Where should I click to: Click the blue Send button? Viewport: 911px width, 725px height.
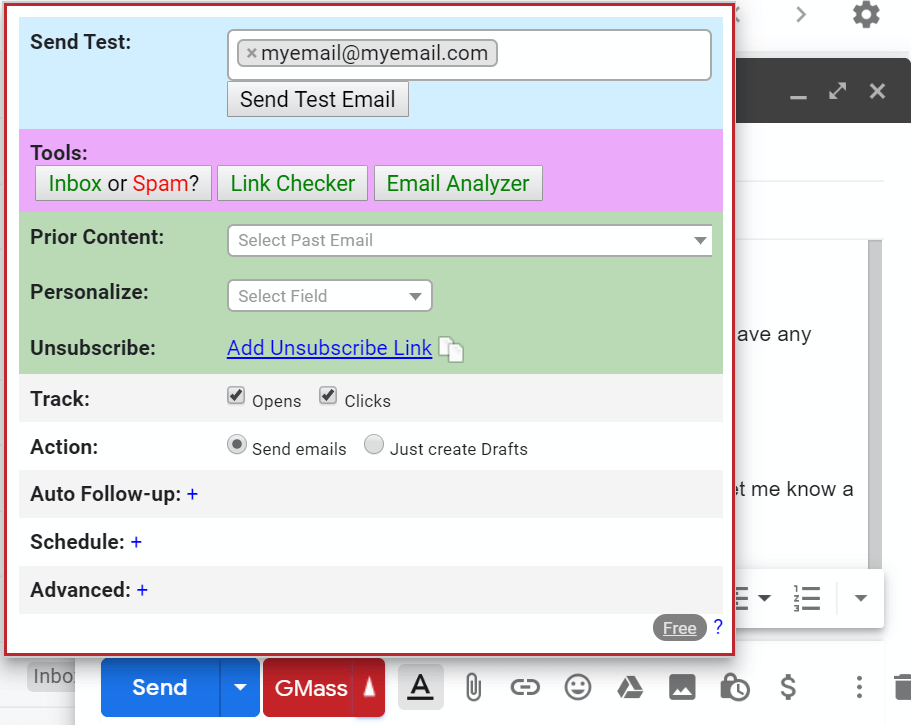(160, 688)
